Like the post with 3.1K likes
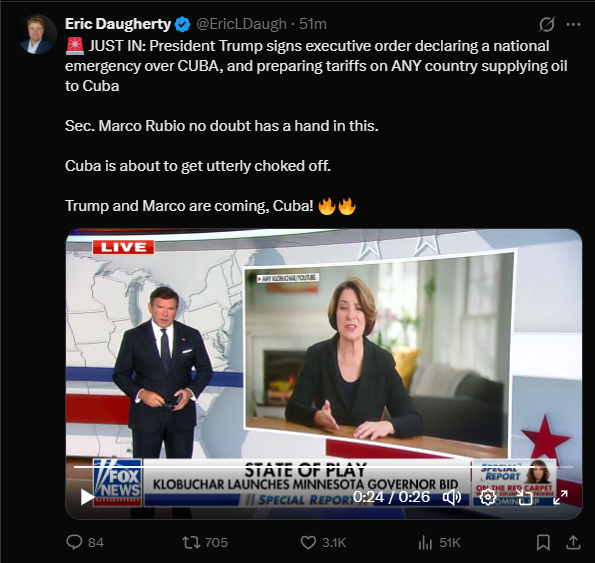 (x=323, y=542)
